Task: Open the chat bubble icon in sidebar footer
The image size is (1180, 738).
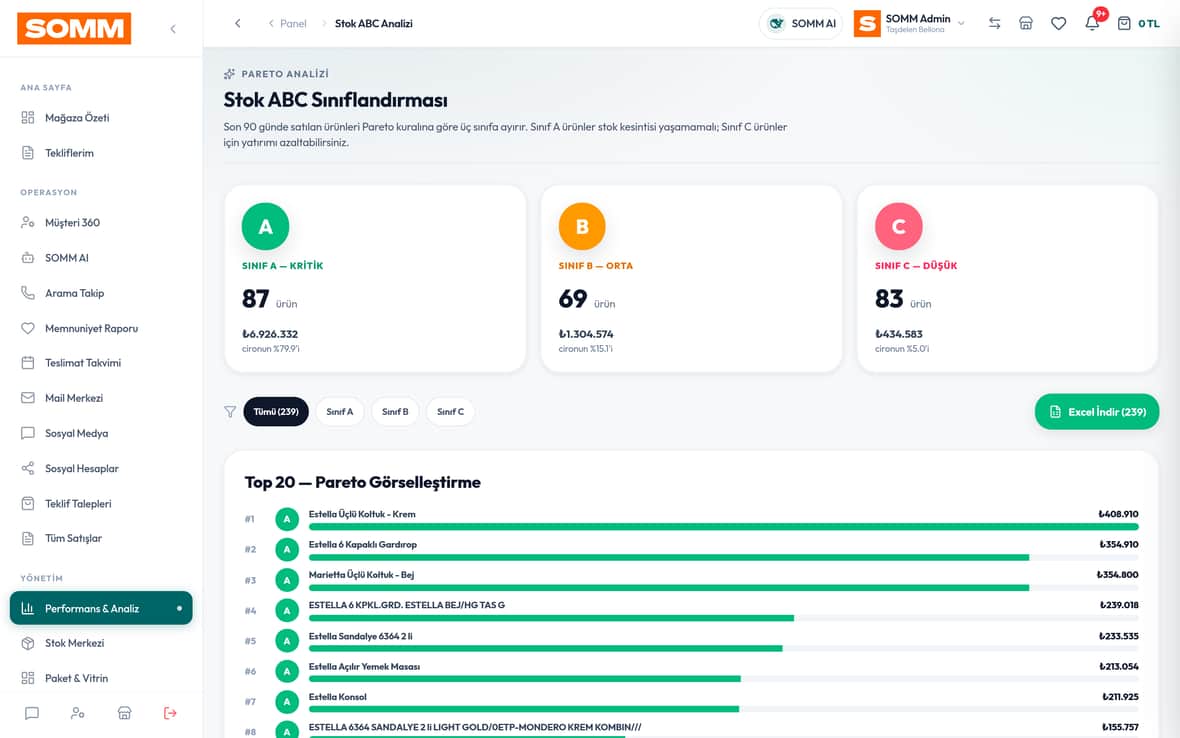Action: click(32, 713)
